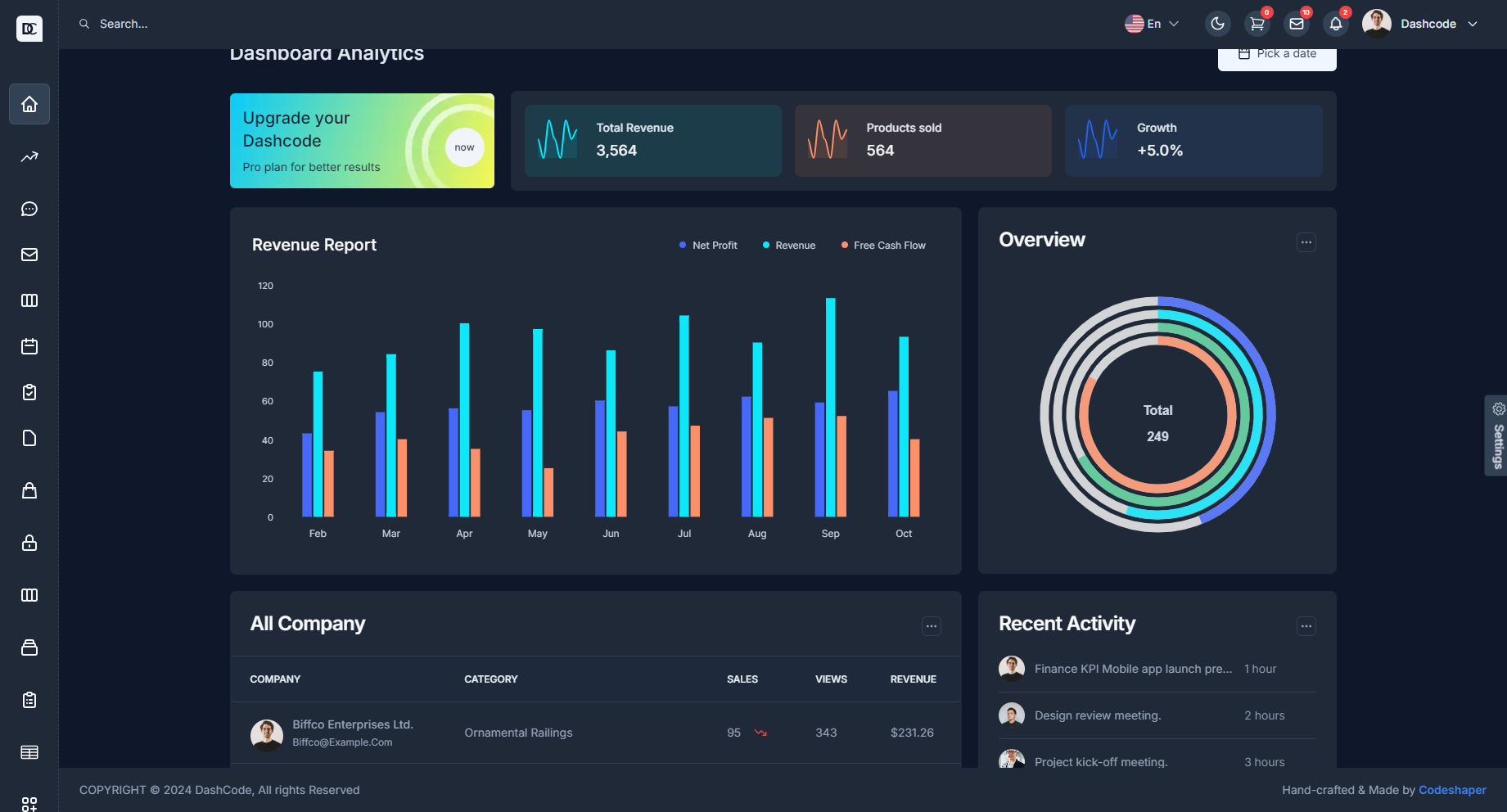Open the Recent Activity options menu
The width and height of the screenshot is (1507, 812).
click(1306, 626)
